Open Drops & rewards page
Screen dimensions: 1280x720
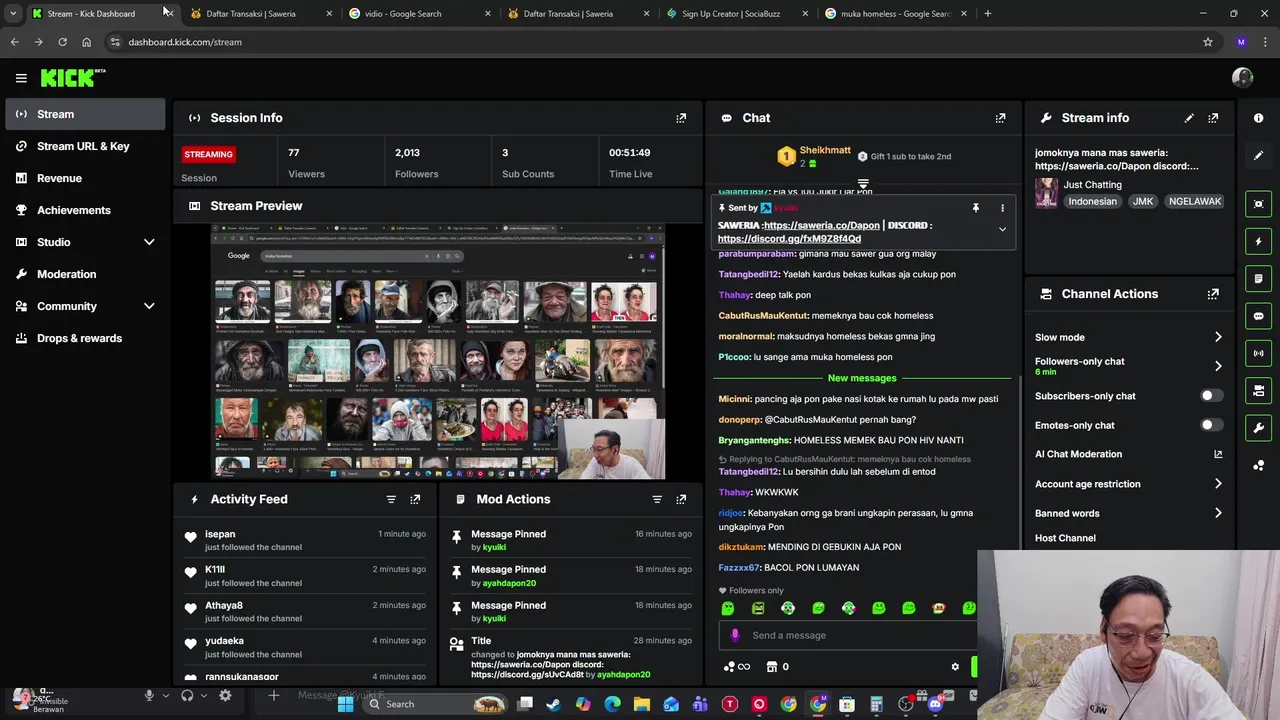coord(85,338)
